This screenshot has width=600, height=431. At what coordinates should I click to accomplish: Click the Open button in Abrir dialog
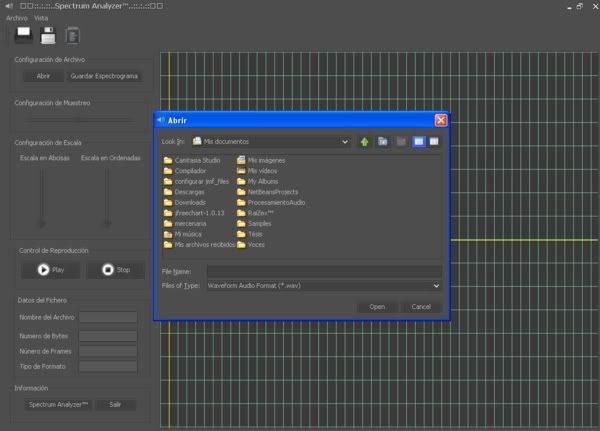(377, 307)
